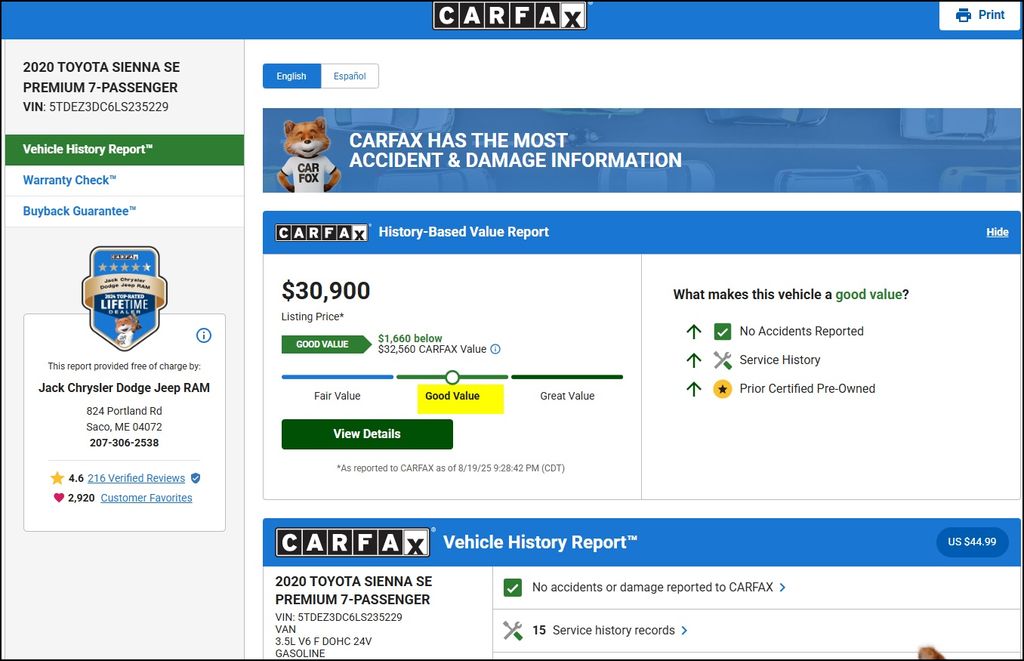Open Buyback Guarantee in the sidebar

[x=124, y=212]
